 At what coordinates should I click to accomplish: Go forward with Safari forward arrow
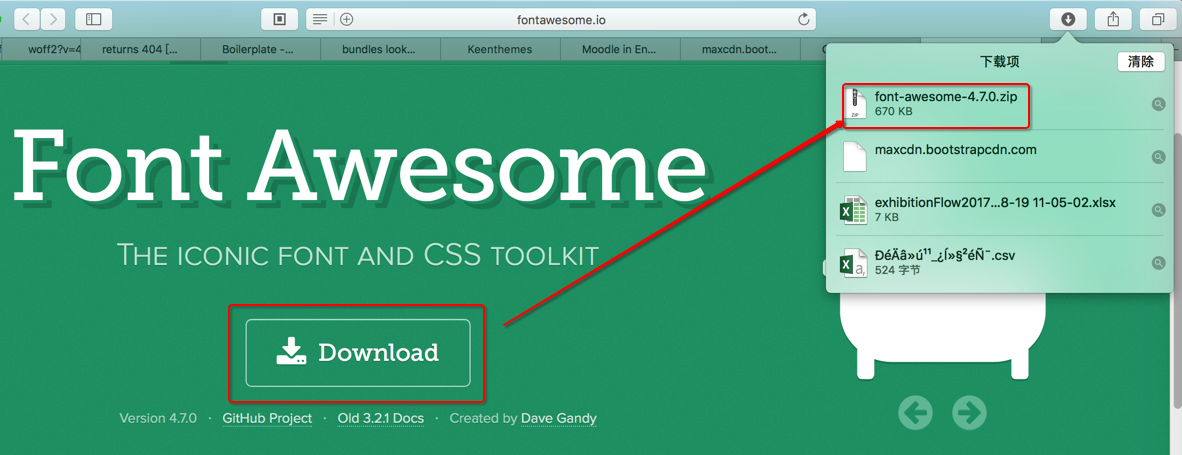coord(53,19)
